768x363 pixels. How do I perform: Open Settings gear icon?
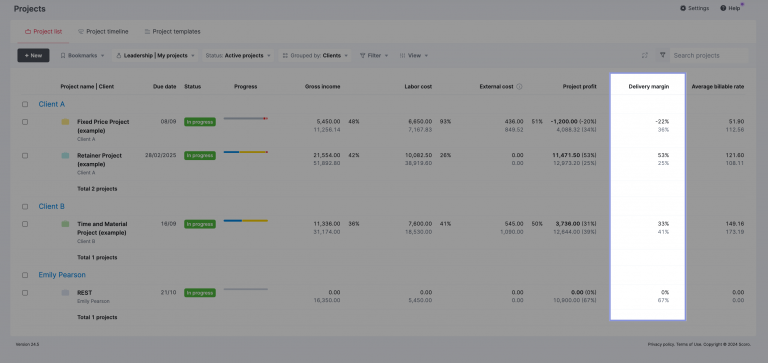(x=683, y=8)
